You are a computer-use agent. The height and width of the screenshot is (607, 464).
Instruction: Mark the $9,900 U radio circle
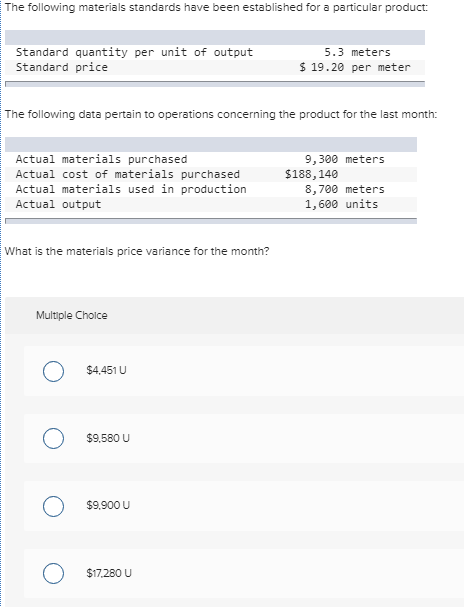coord(53,506)
